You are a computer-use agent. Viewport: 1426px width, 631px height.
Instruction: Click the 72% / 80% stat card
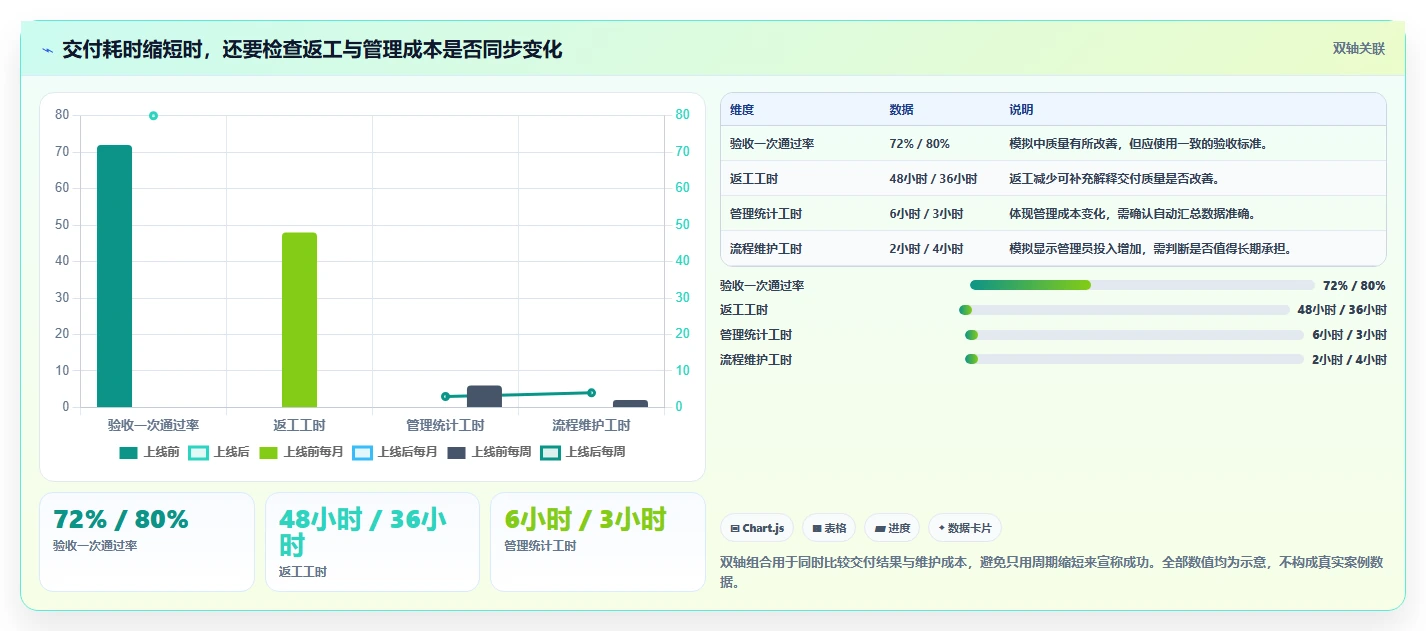(147, 542)
